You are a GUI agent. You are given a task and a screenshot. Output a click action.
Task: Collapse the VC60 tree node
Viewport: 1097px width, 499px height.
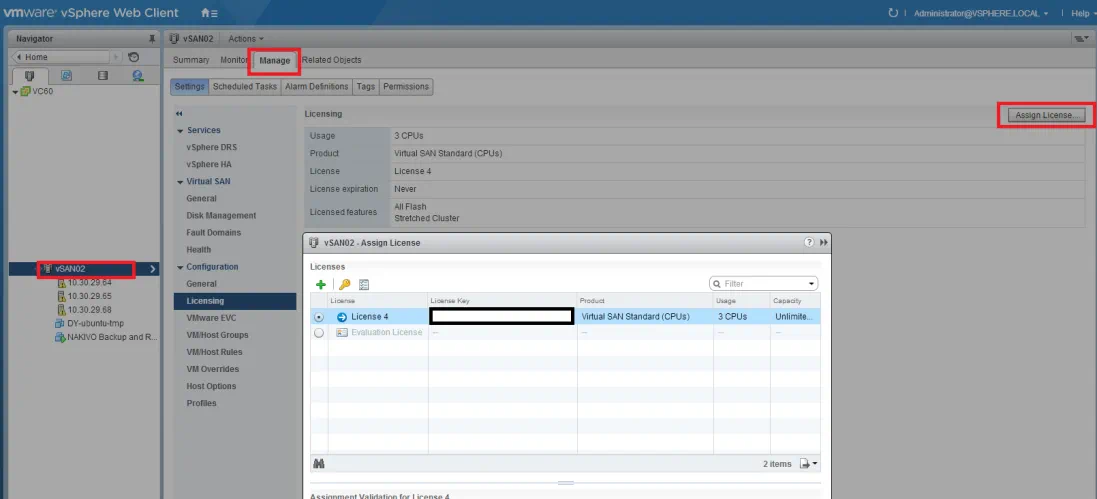15,92
